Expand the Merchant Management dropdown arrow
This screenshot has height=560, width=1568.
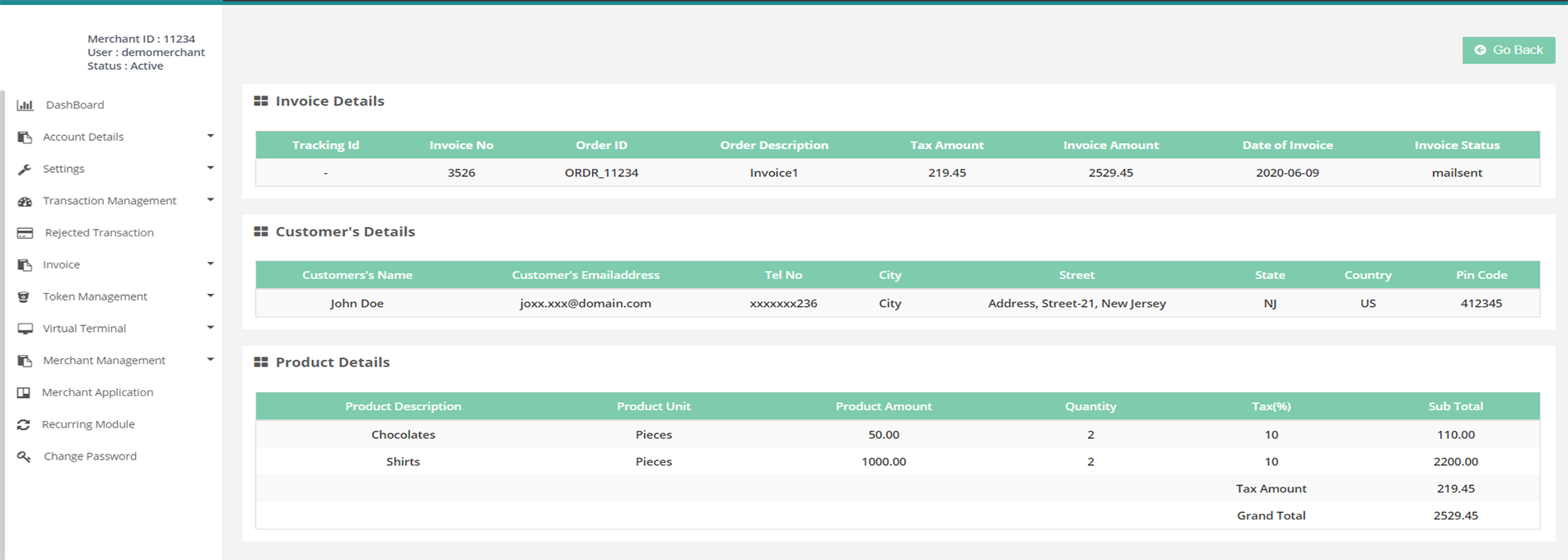pyautogui.click(x=210, y=359)
